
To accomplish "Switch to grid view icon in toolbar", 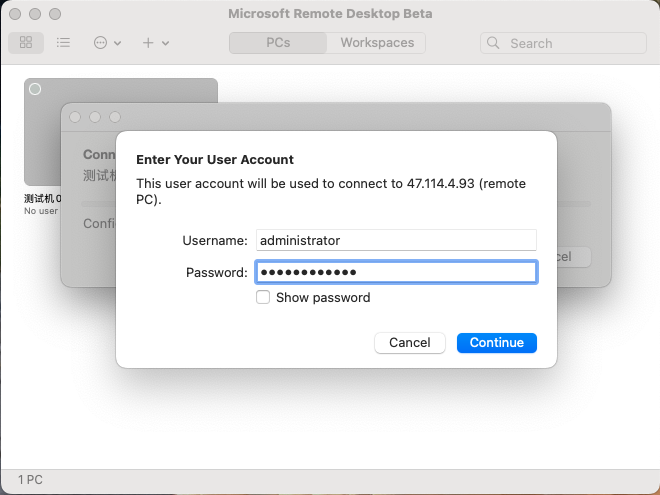I will (x=26, y=43).
